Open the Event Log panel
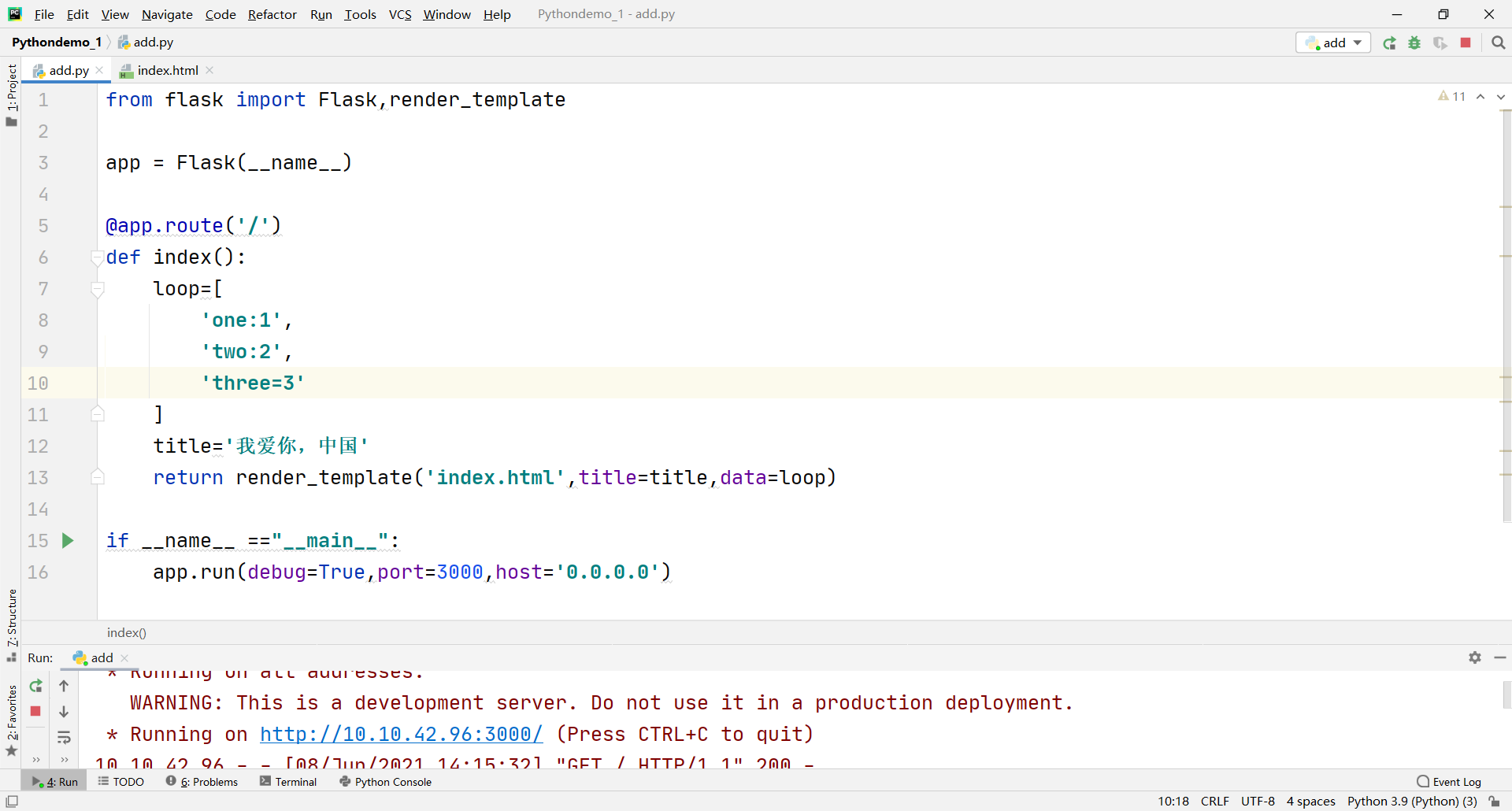1512x811 pixels. coord(1449,782)
